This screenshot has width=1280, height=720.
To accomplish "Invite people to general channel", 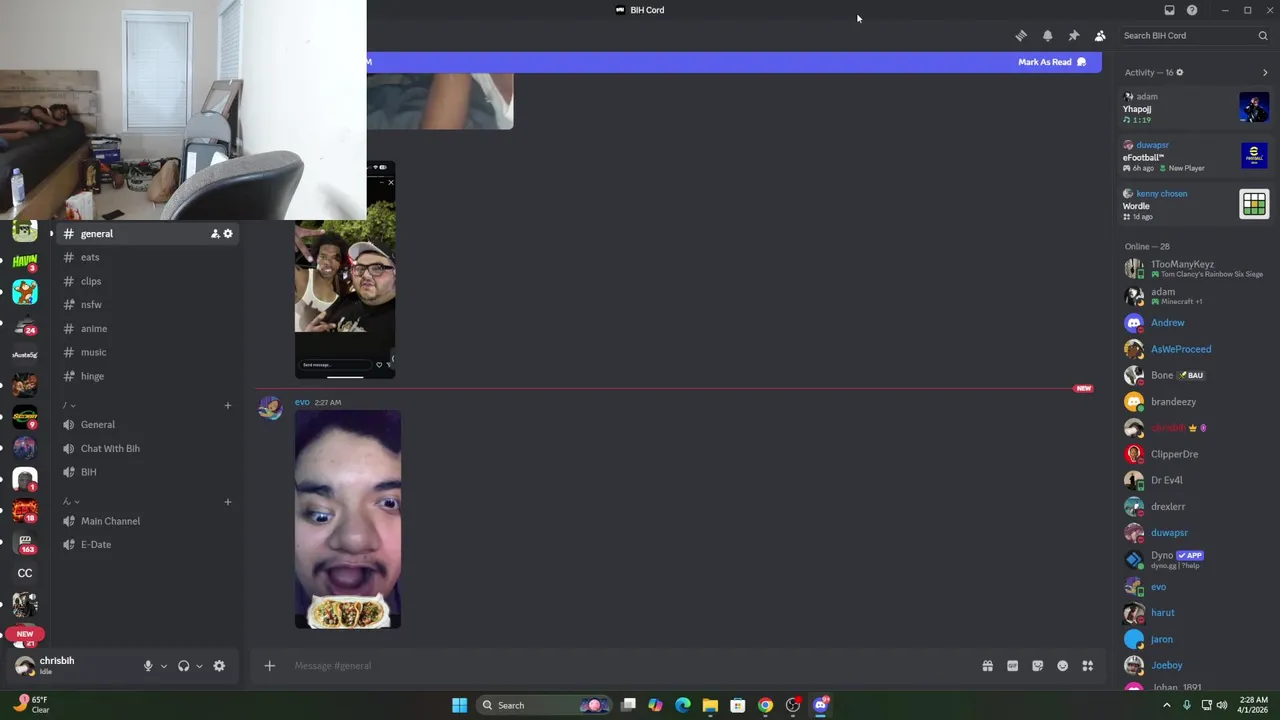I will click(x=214, y=233).
